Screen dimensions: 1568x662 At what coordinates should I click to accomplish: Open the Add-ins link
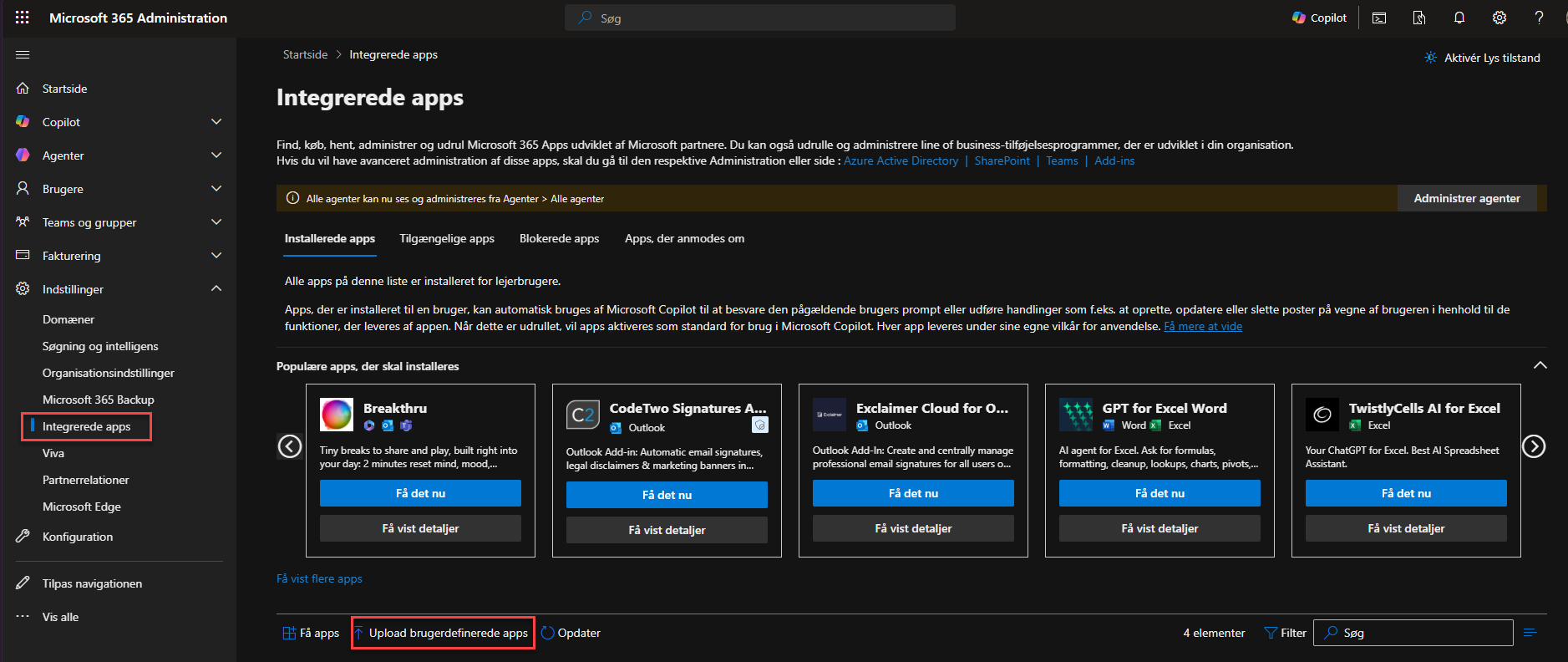point(1114,160)
